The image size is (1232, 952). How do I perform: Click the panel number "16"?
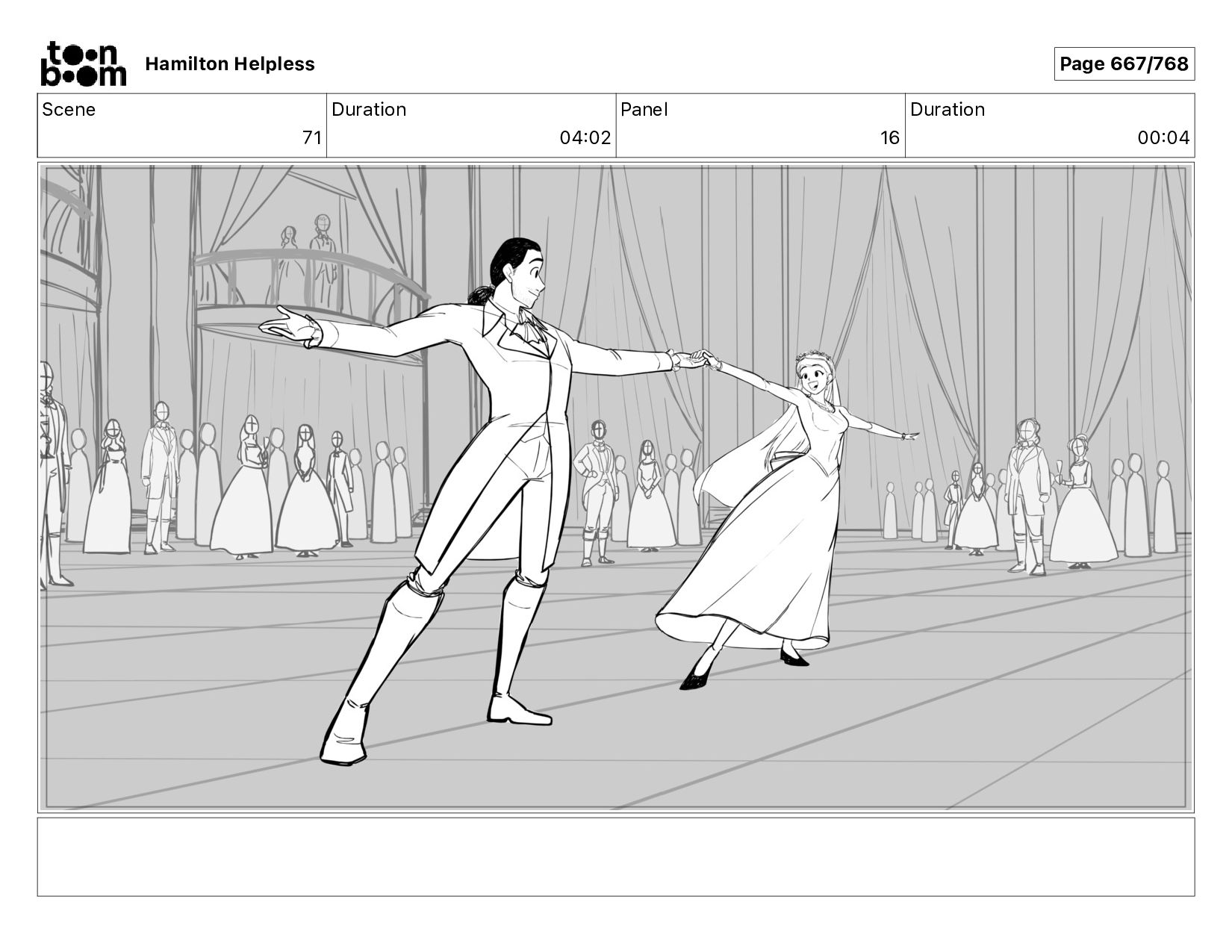coord(890,138)
